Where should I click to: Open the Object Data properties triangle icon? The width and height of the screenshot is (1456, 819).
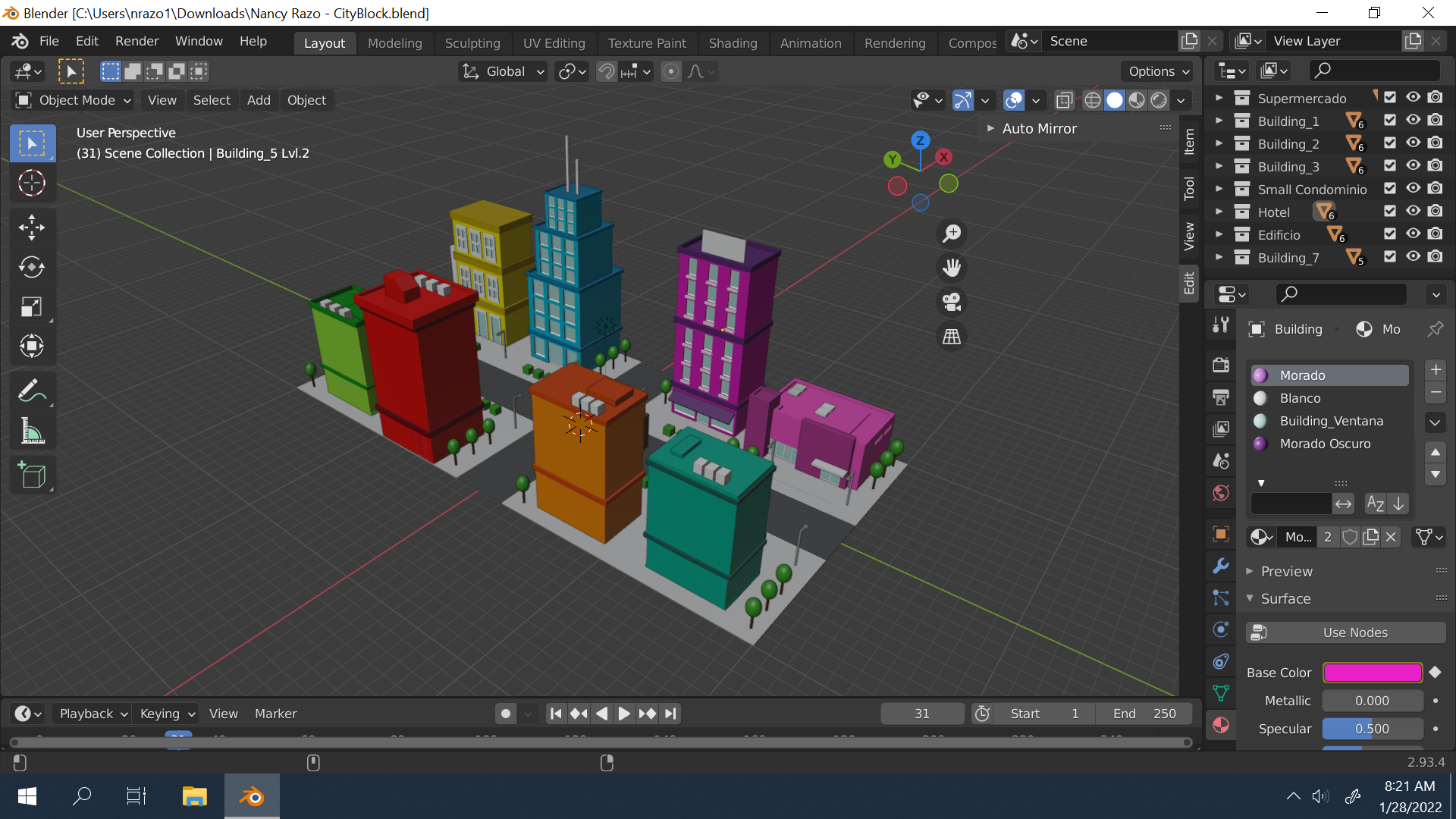[x=1221, y=692]
